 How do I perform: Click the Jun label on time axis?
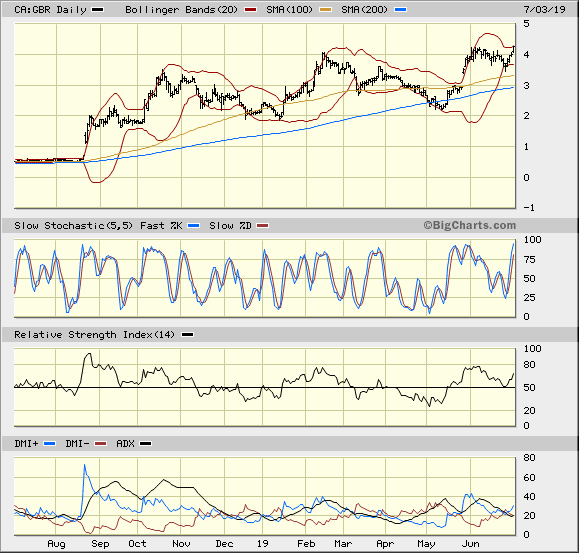(x=470, y=544)
